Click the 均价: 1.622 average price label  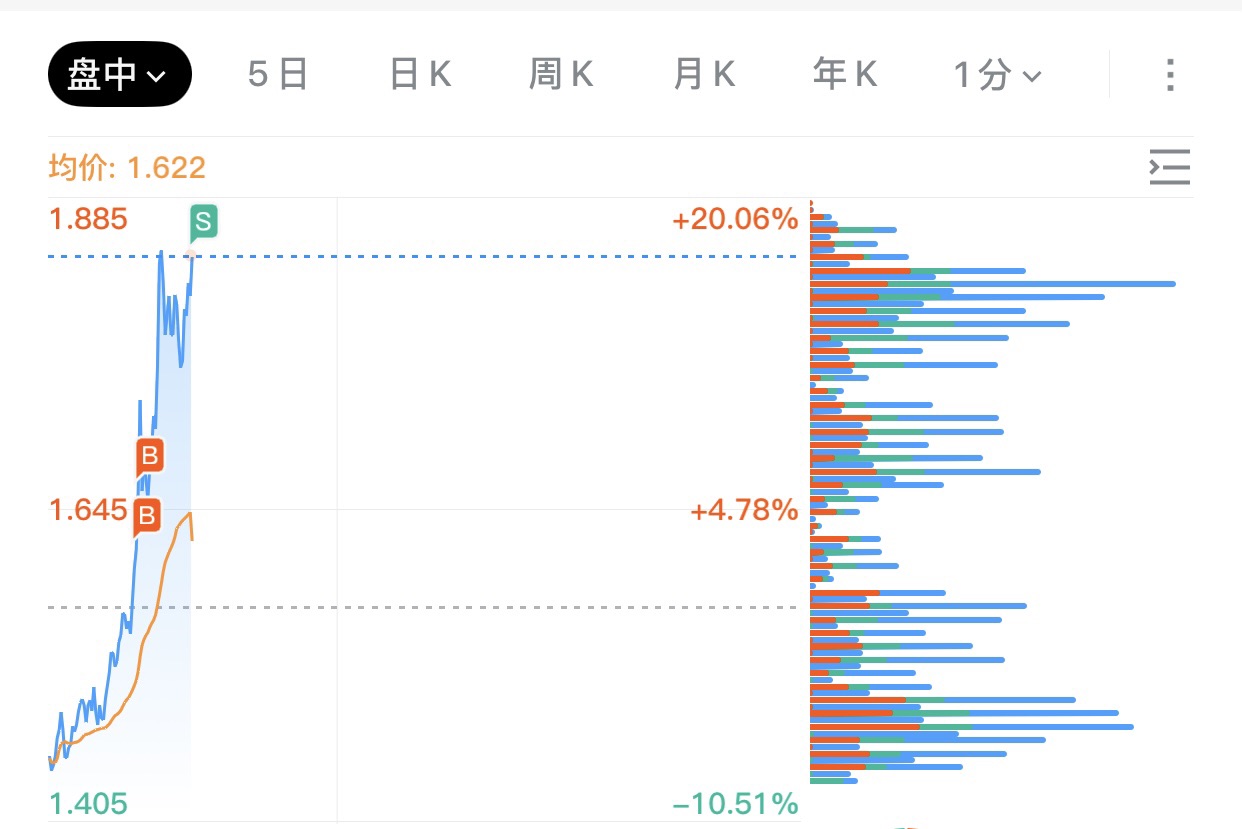click(127, 167)
